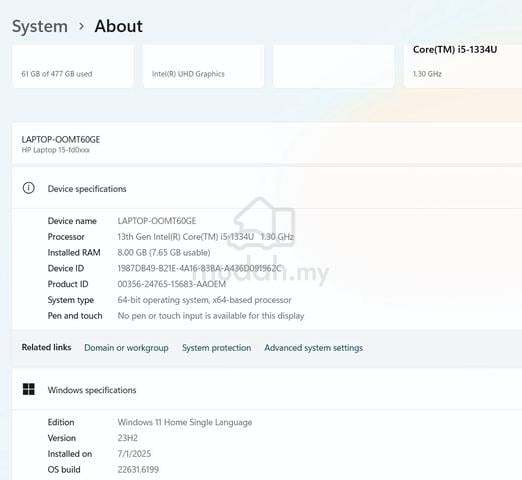Select the System type label
This screenshot has width=522, height=480.
click(71, 300)
